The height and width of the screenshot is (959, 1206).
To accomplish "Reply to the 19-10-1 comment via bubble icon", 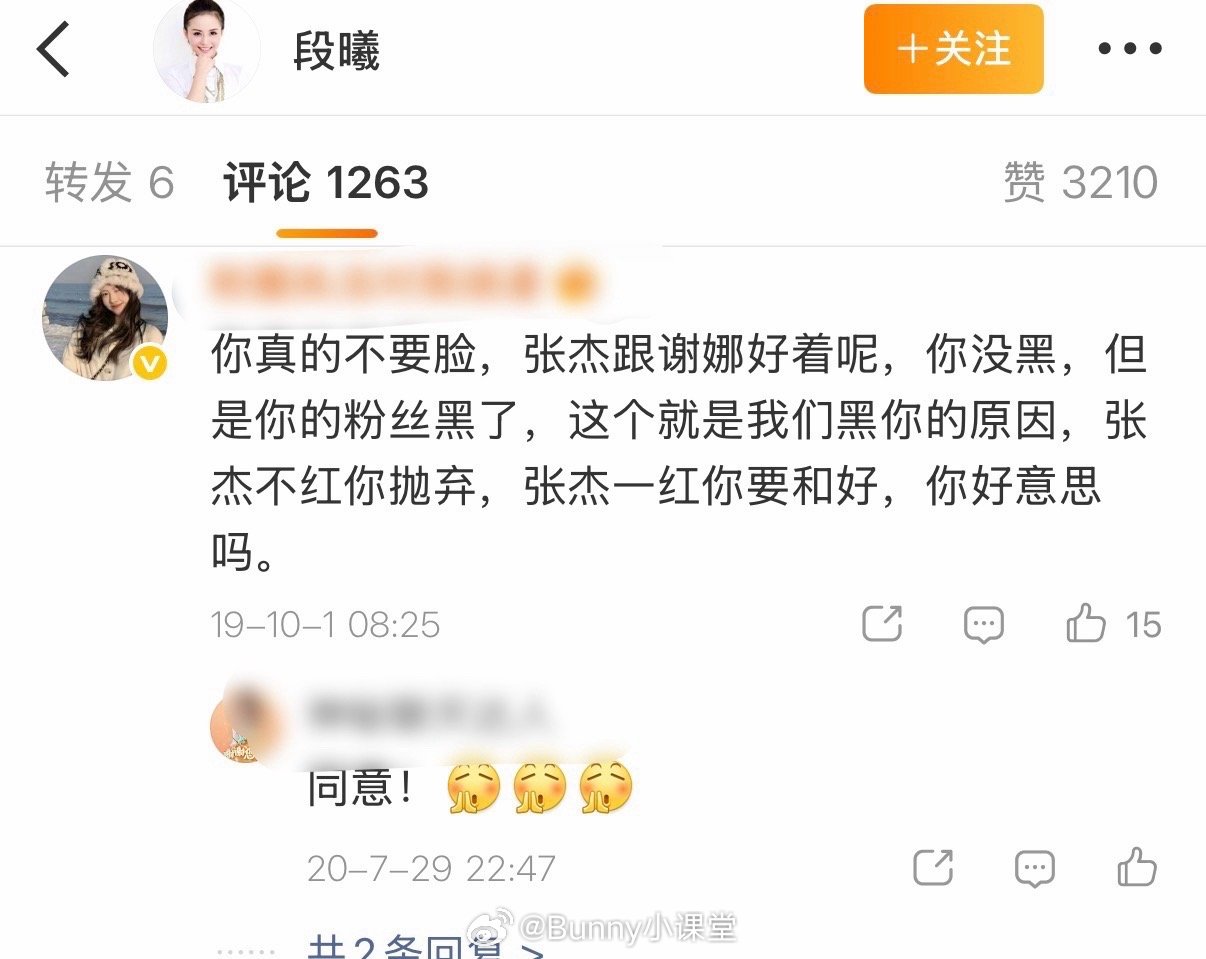I will tap(983, 625).
